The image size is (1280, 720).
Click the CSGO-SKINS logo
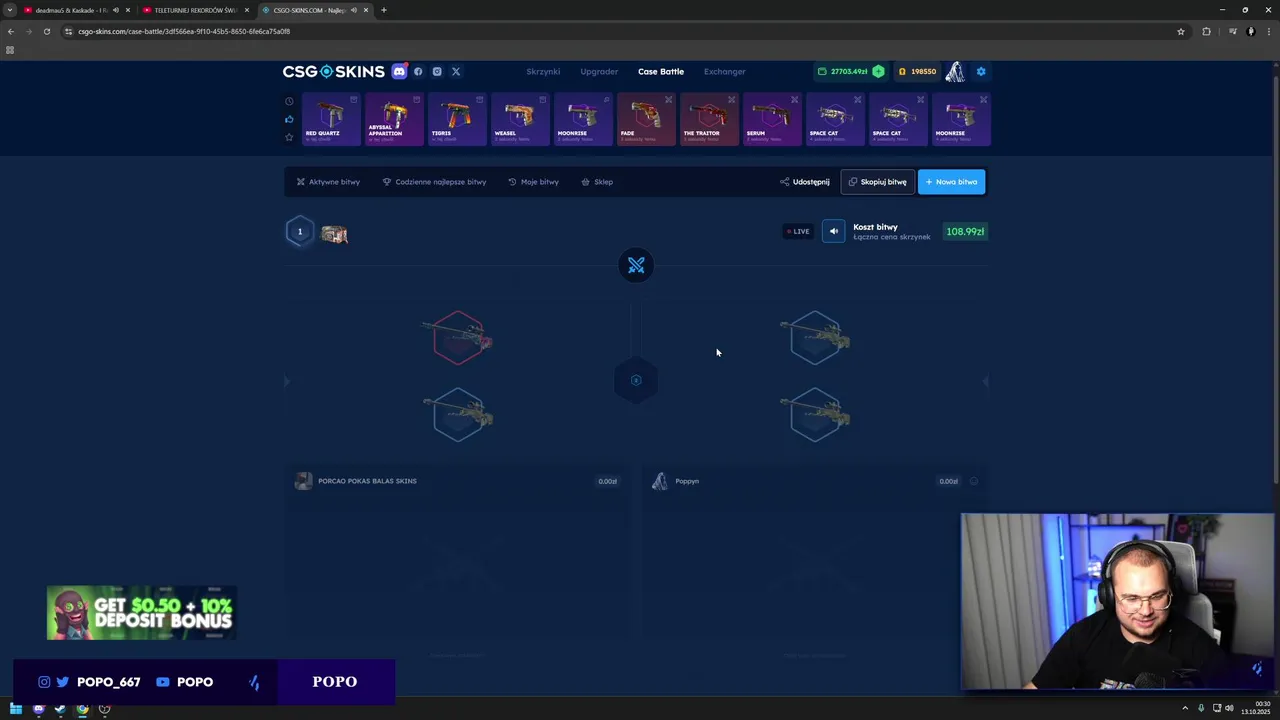pyautogui.click(x=333, y=71)
